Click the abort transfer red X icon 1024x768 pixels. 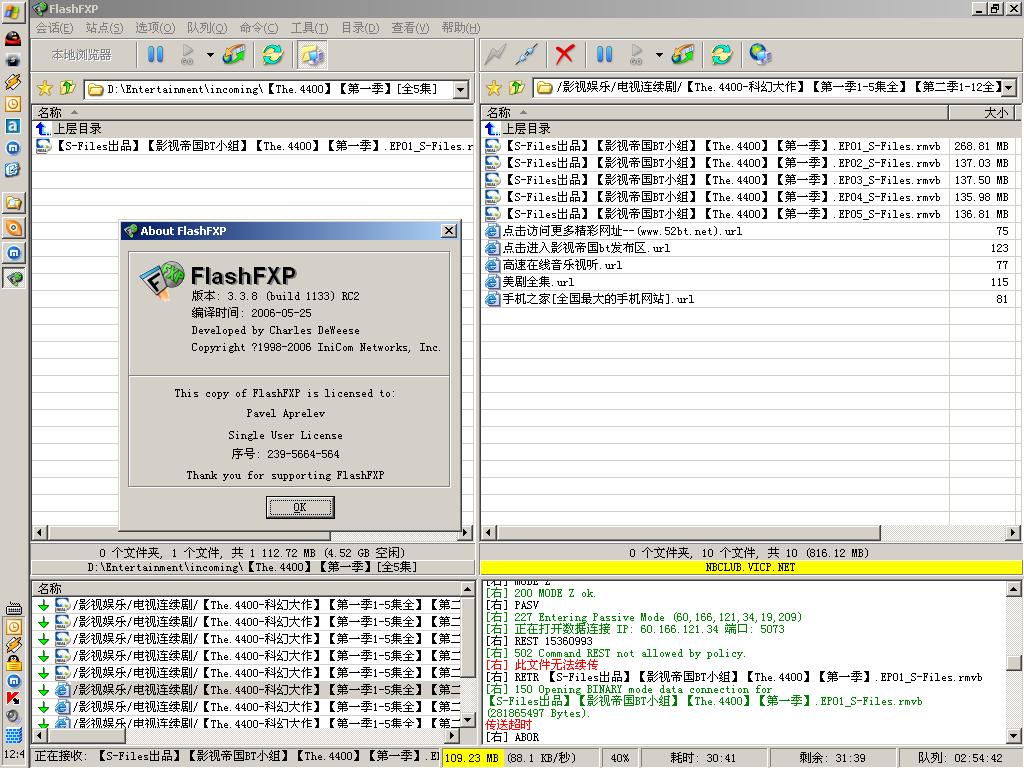[x=565, y=55]
